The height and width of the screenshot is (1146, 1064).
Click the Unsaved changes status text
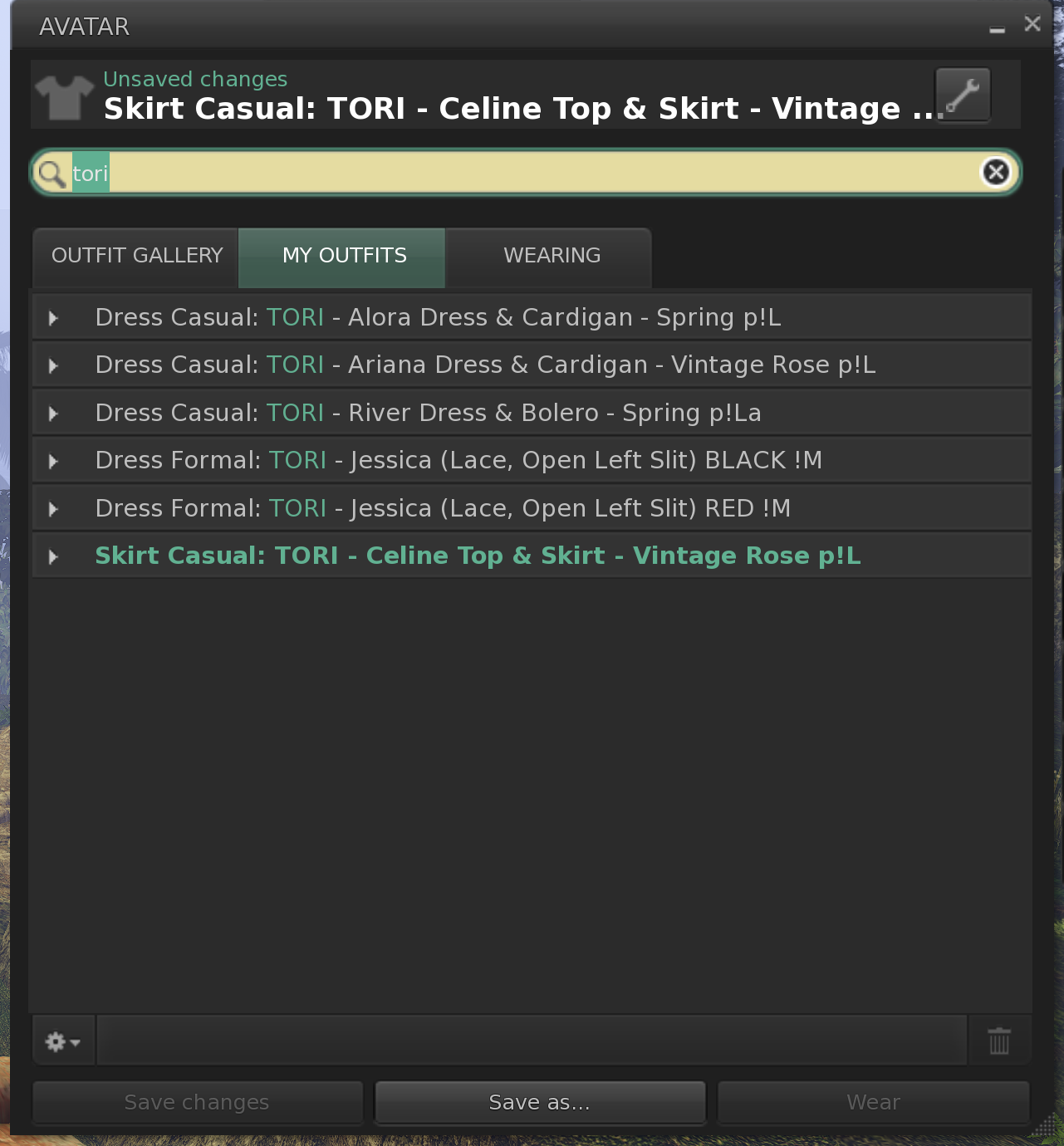click(x=195, y=79)
